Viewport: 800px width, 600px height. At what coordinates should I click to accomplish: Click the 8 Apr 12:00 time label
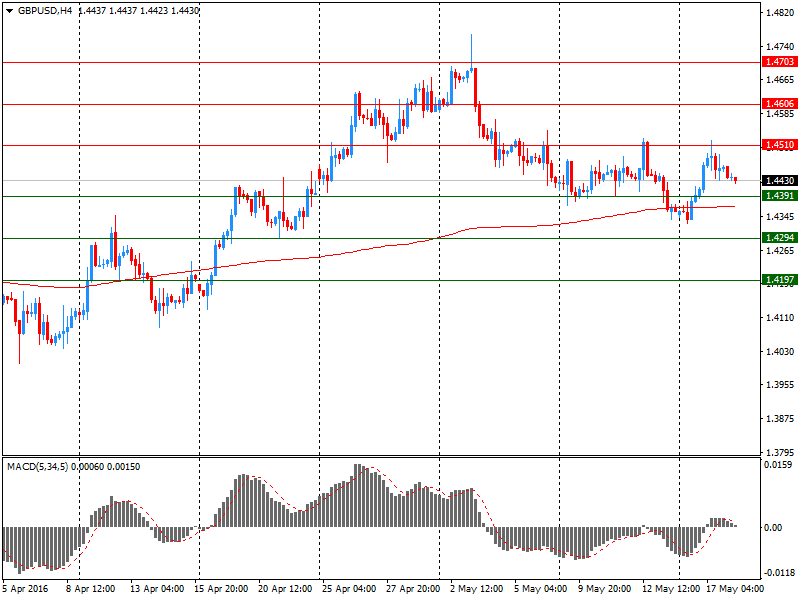(91, 589)
